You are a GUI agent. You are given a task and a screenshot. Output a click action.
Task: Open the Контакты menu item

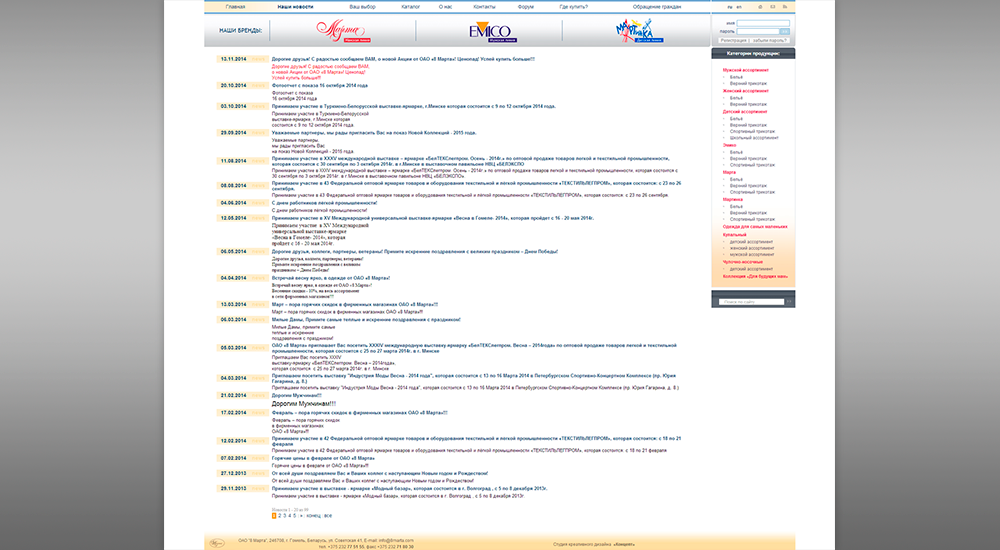pos(485,6)
